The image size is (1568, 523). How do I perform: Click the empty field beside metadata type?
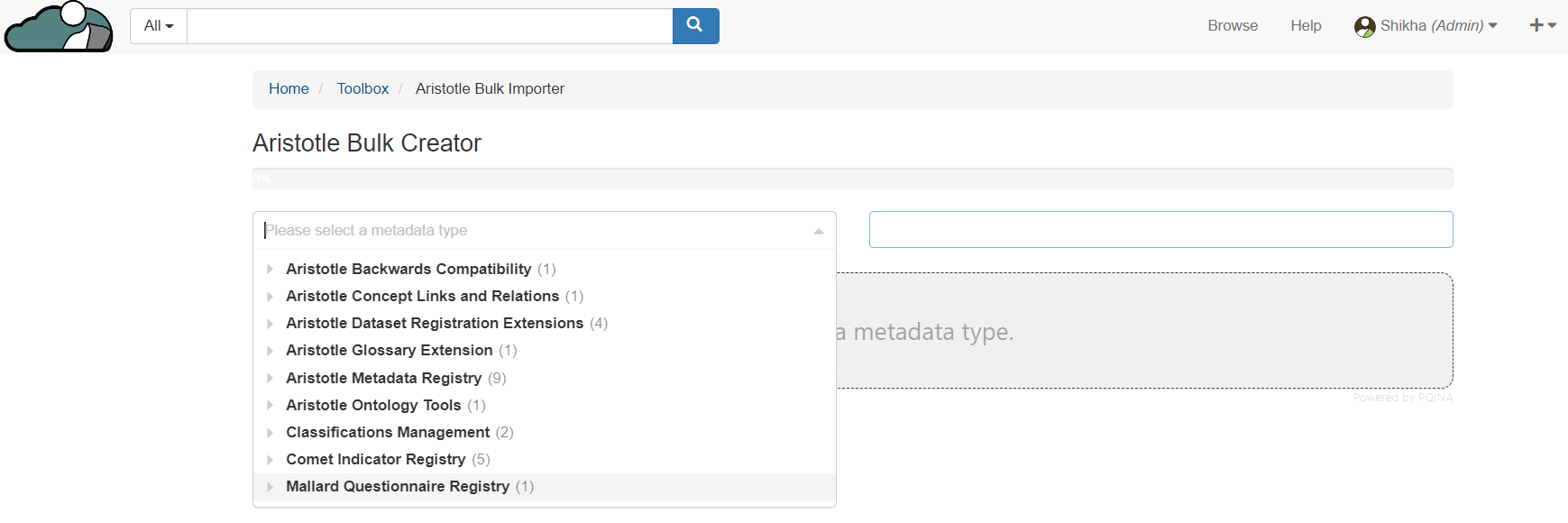coord(1160,230)
